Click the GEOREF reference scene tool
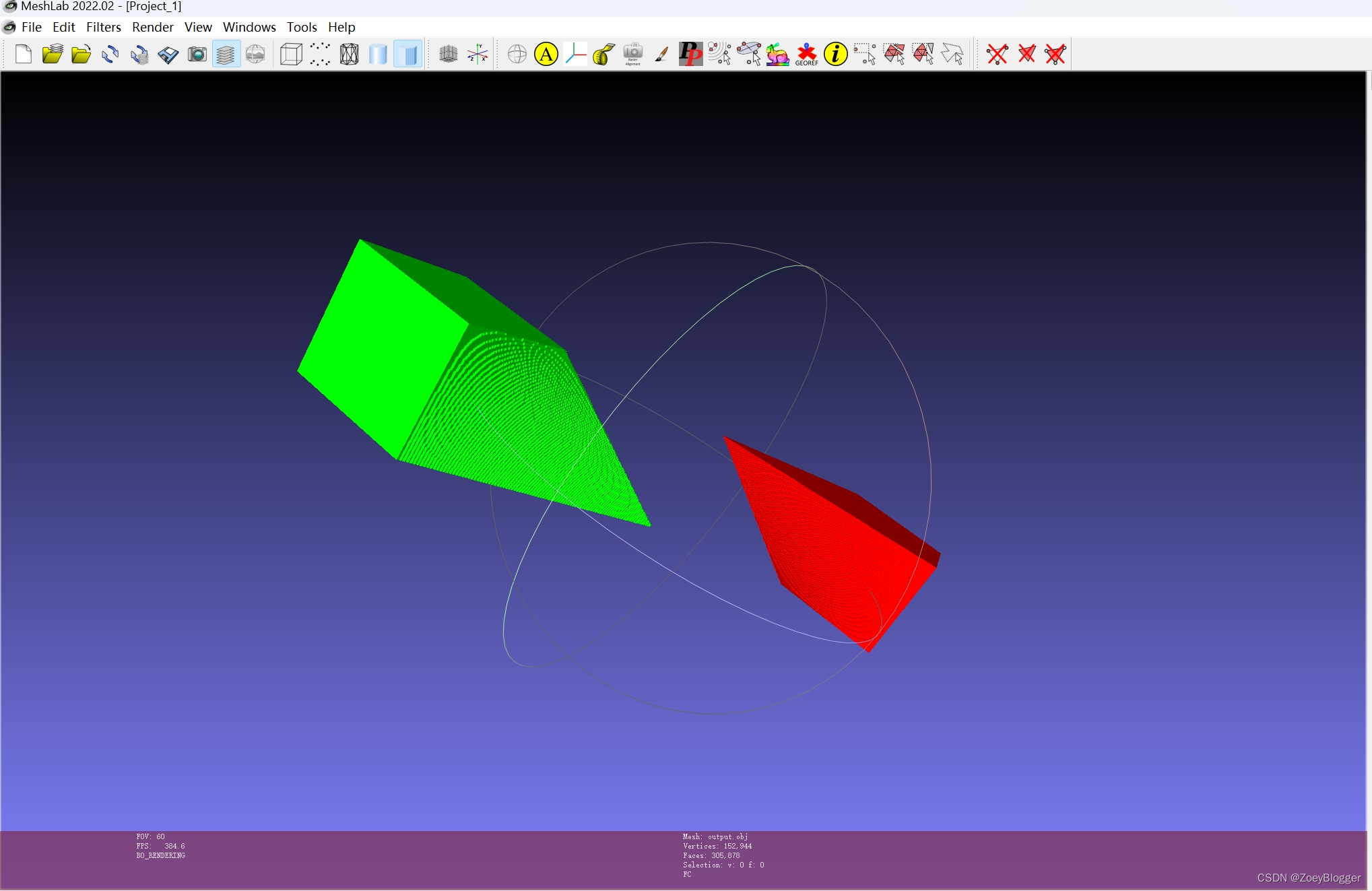 (x=806, y=54)
